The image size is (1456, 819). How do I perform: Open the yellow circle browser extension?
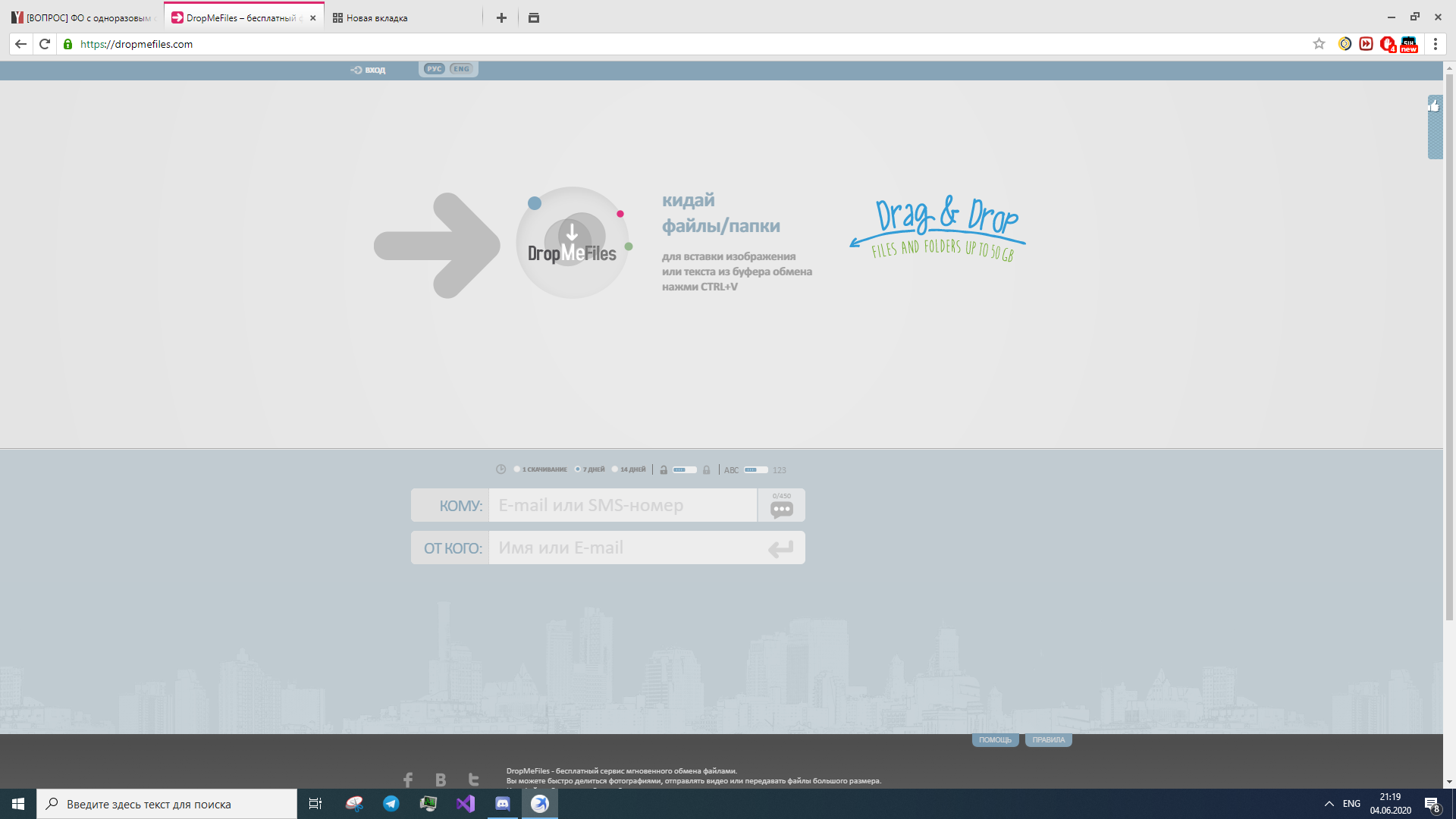tap(1345, 44)
